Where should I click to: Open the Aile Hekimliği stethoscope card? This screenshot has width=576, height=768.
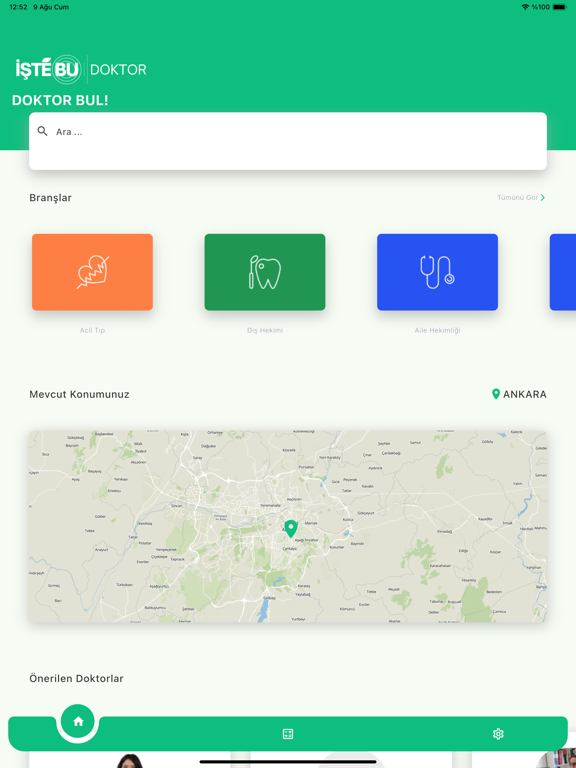click(x=437, y=272)
